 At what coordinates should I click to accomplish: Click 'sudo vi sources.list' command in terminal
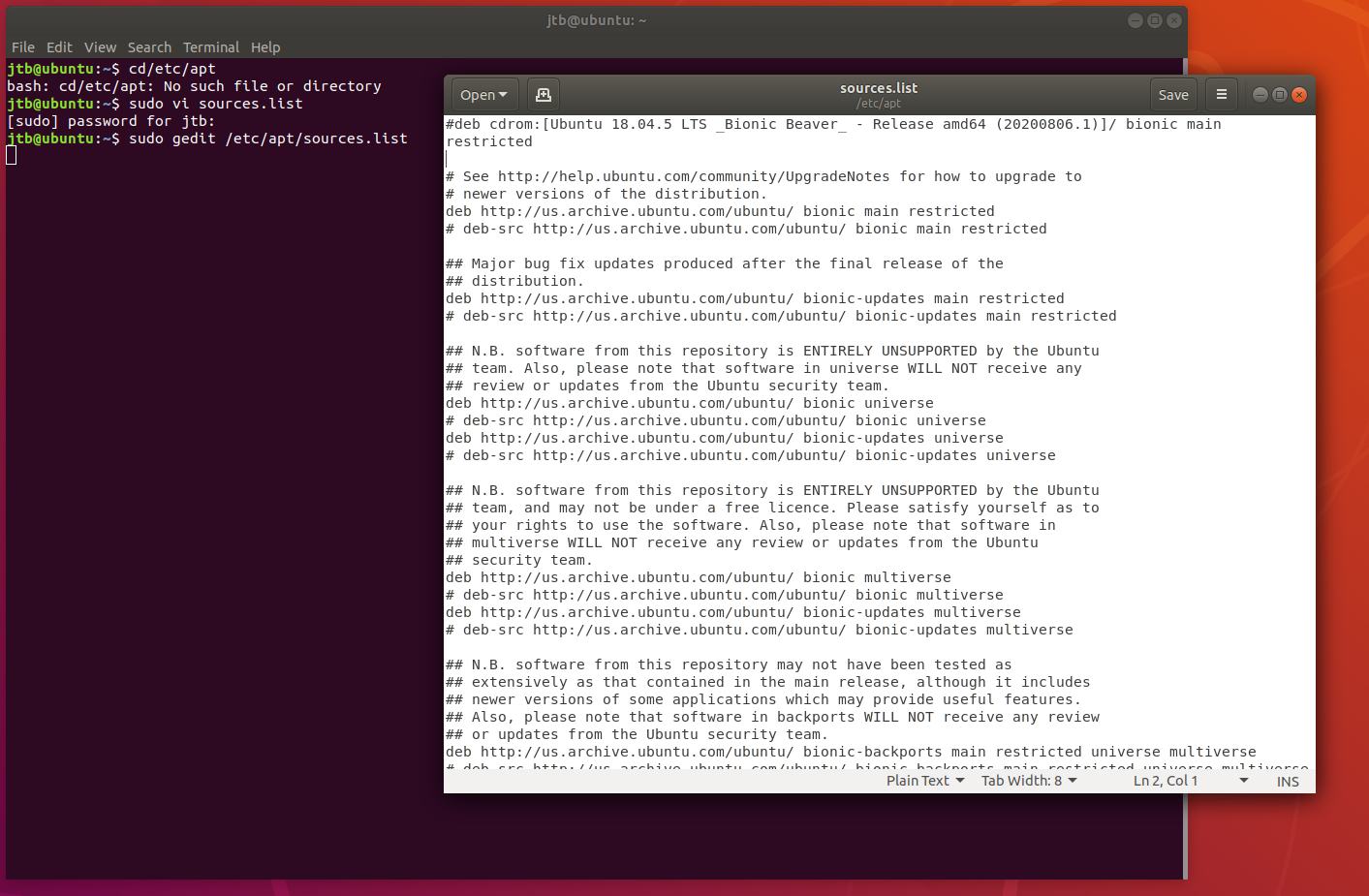(x=216, y=104)
